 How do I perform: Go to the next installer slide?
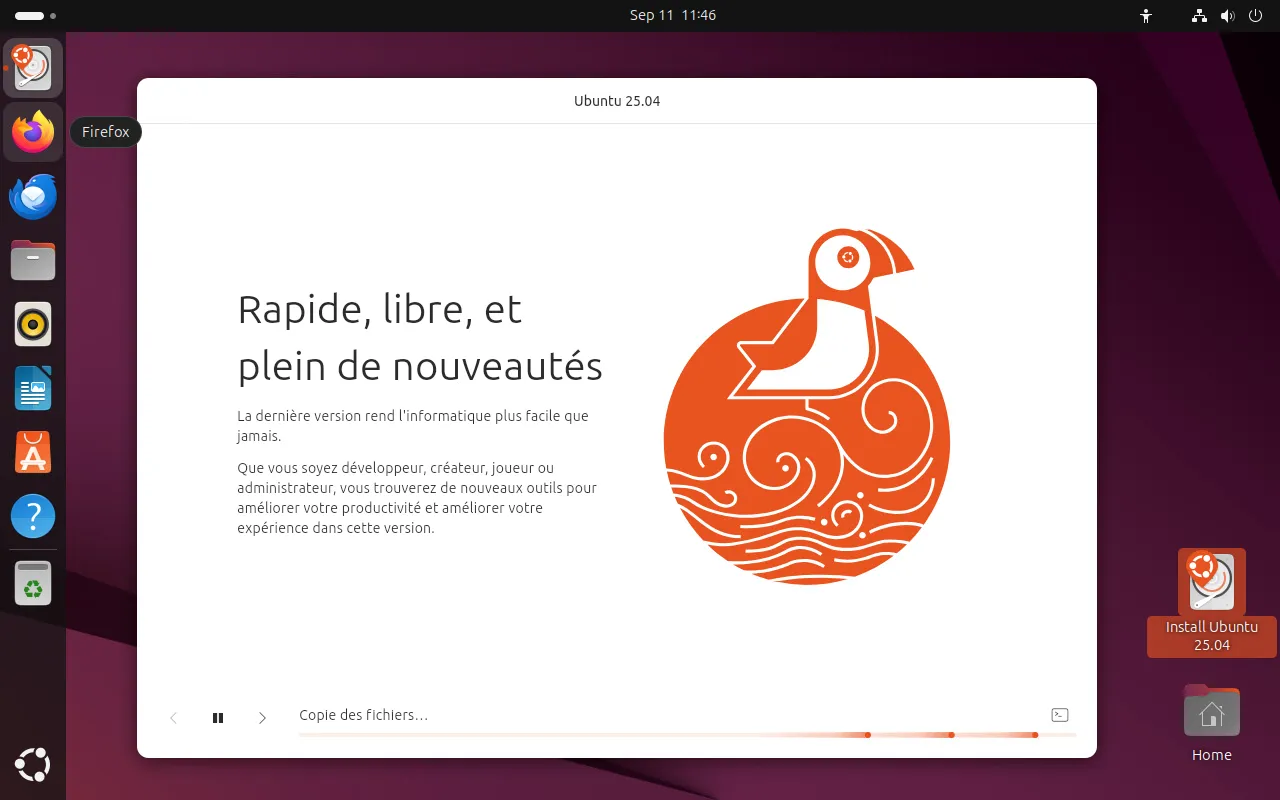262,718
